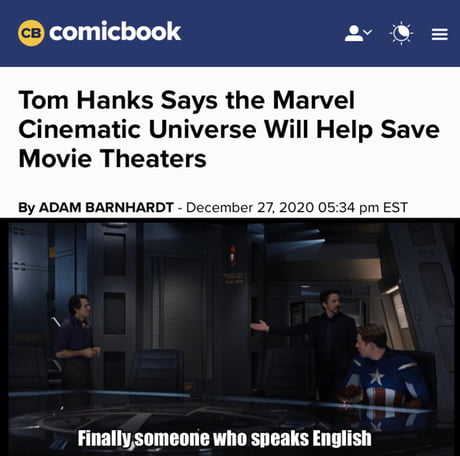Viewport: 460px width, 456px height.
Task: Open the Avengers meme image
Action: (x=230, y=337)
